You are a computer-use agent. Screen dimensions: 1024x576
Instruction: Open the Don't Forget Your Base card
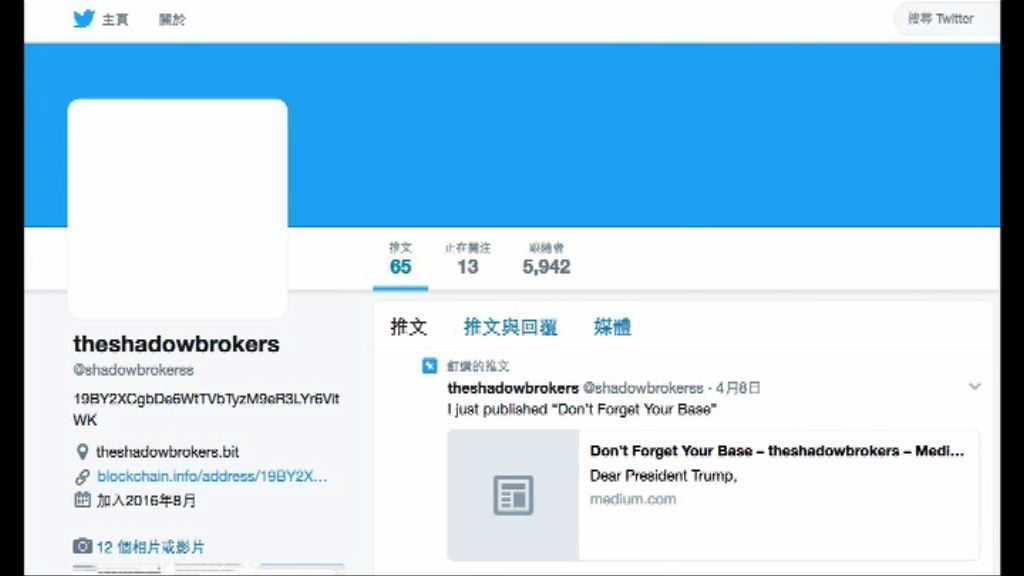coord(713,495)
